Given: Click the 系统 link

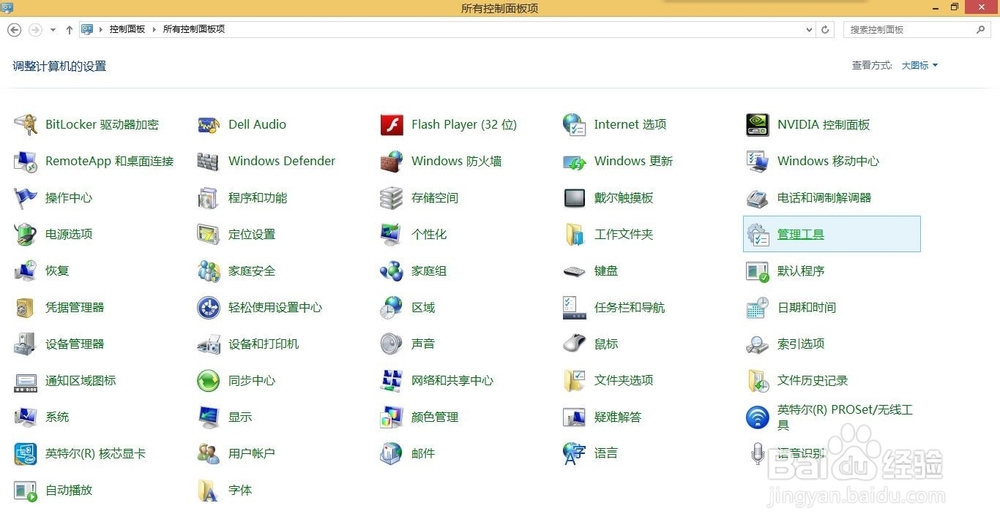Looking at the screenshot, I should click(57, 417).
